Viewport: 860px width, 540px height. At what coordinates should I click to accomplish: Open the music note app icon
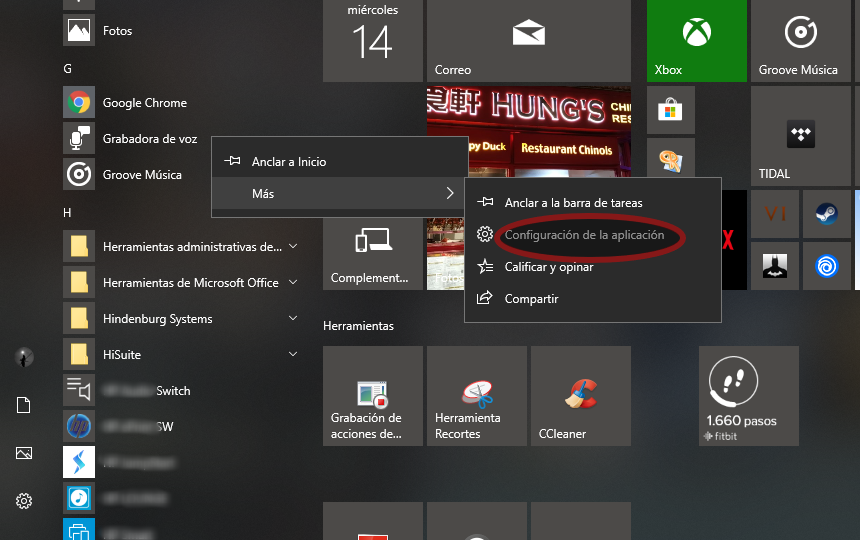pos(79,498)
